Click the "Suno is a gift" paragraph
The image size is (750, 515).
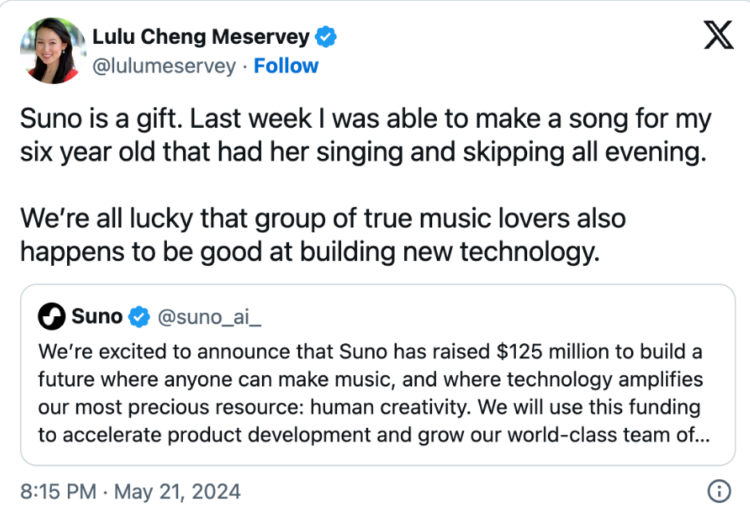[x=365, y=135]
